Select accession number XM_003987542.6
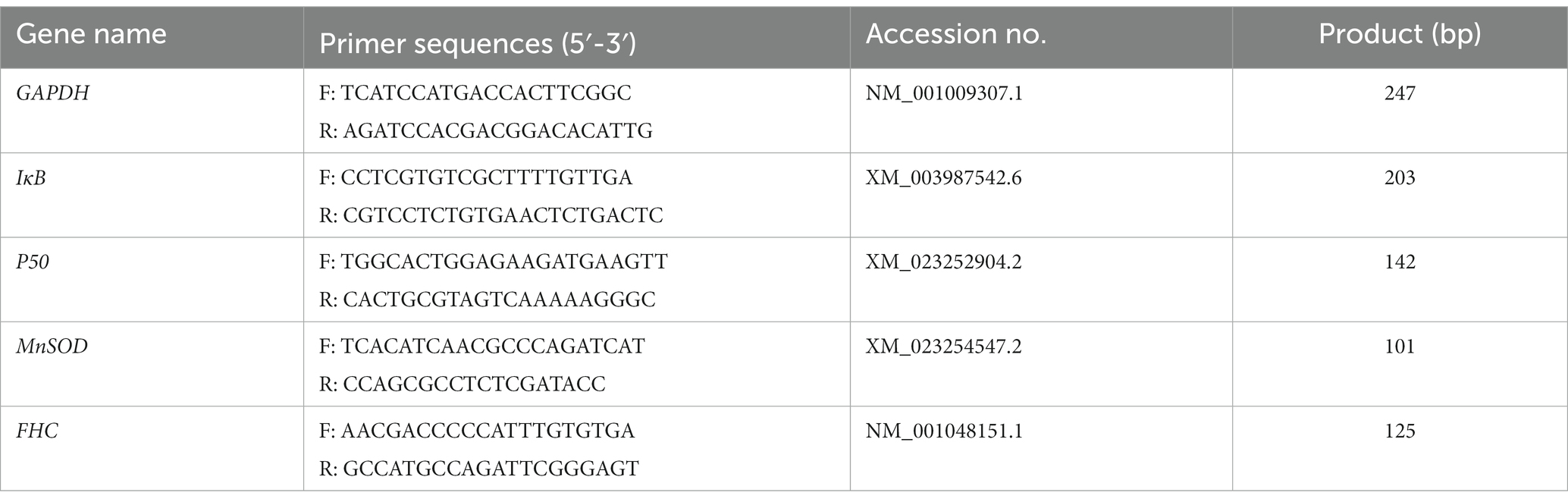Screen dimensions: 1568x502 point(944,177)
